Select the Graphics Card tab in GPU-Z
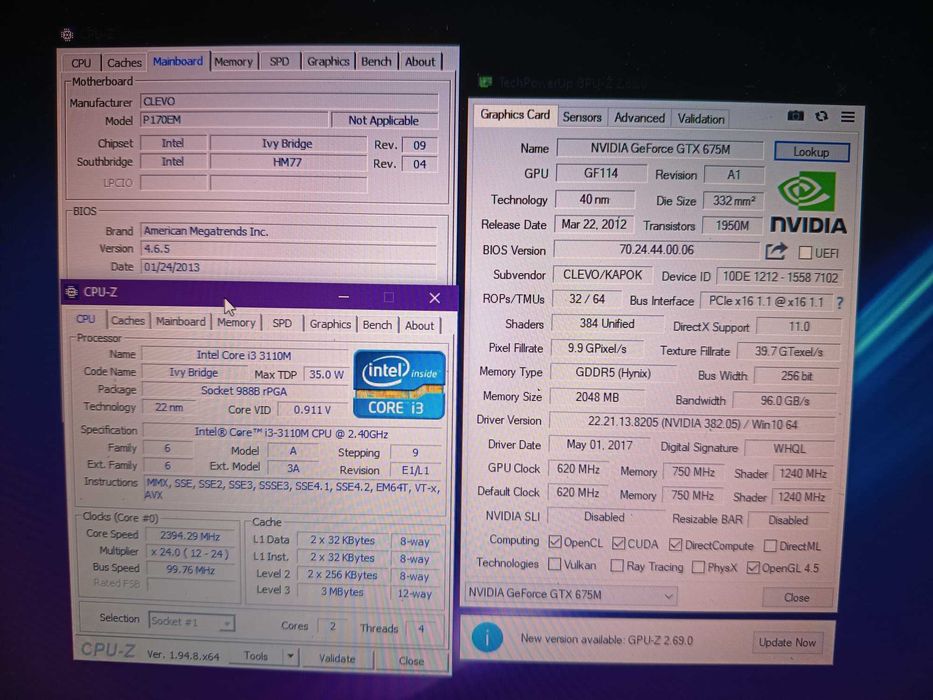The image size is (933, 700). click(515, 114)
